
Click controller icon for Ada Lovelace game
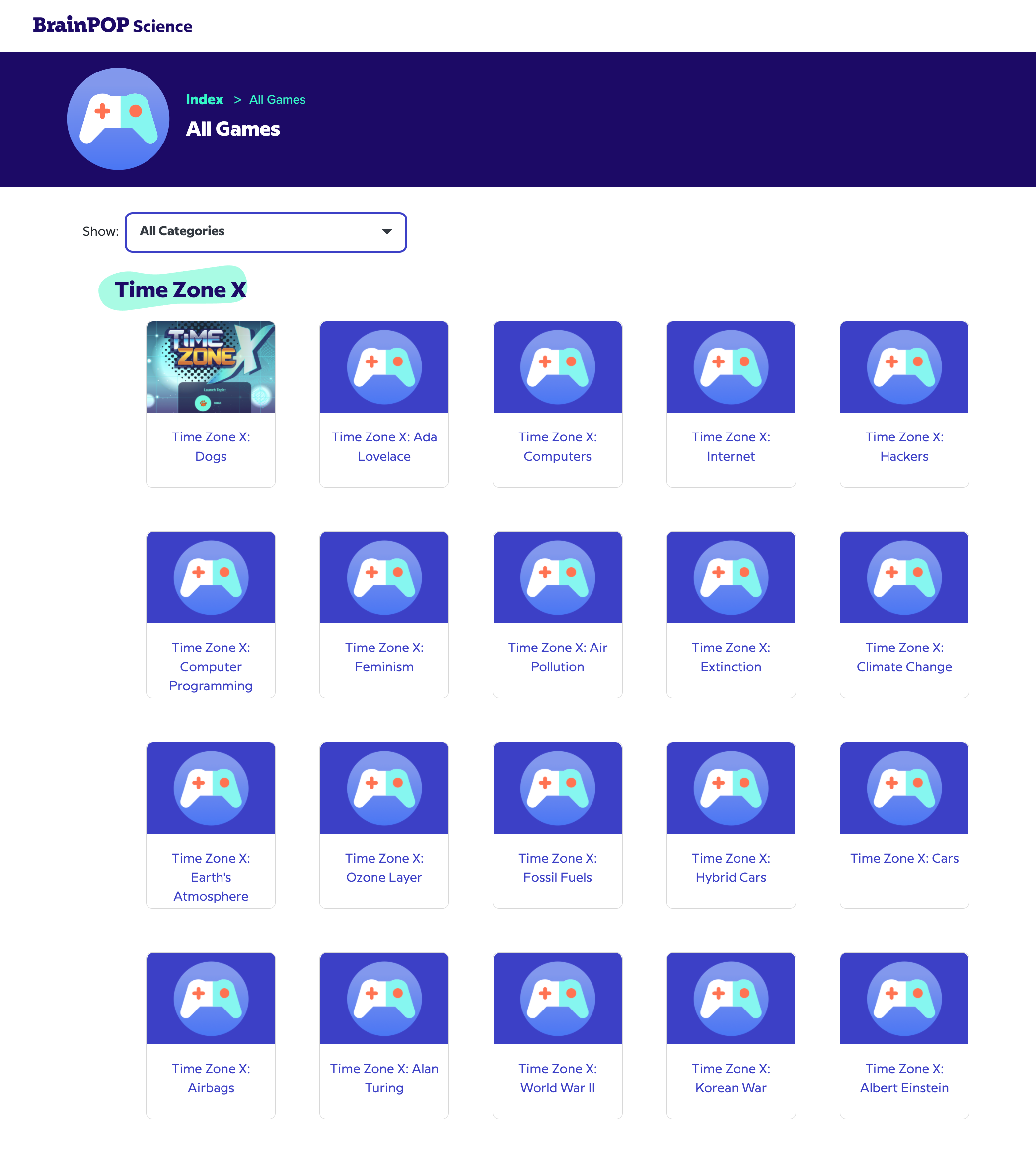pos(384,366)
